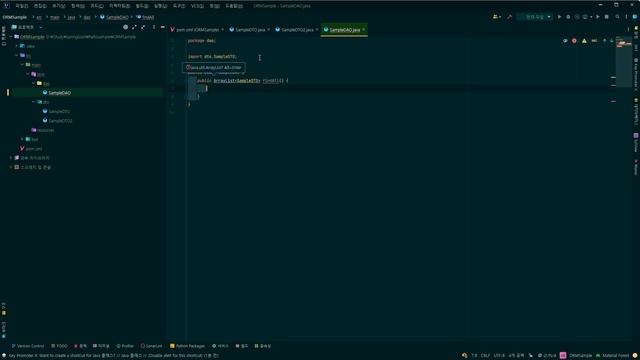This screenshot has width=640, height=360.
Task: Collapse the src folder node
Action: (x=17, y=55)
